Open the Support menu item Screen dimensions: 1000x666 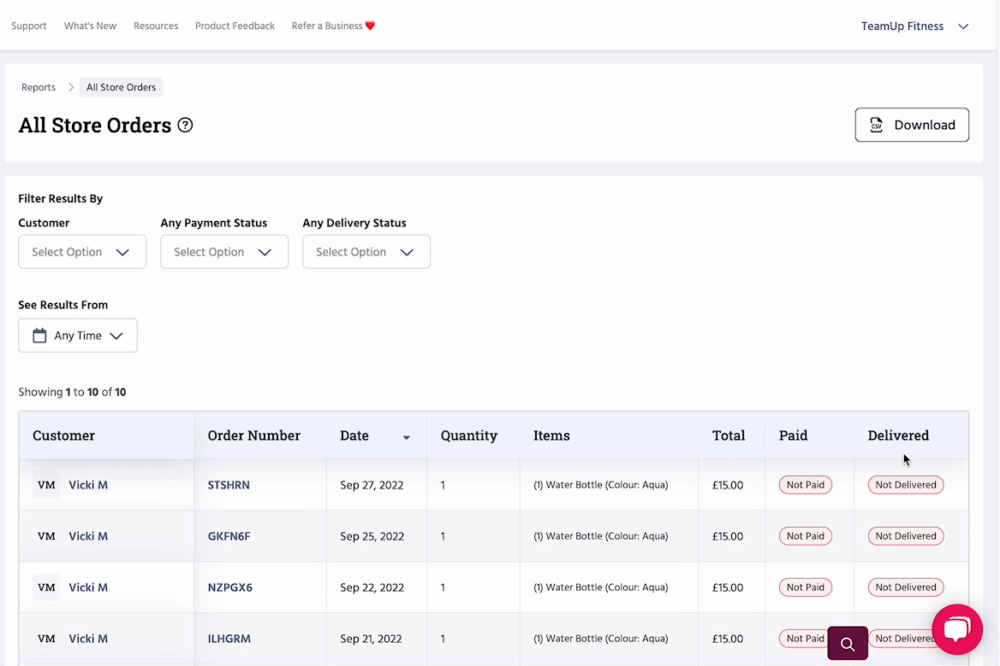click(x=29, y=26)
